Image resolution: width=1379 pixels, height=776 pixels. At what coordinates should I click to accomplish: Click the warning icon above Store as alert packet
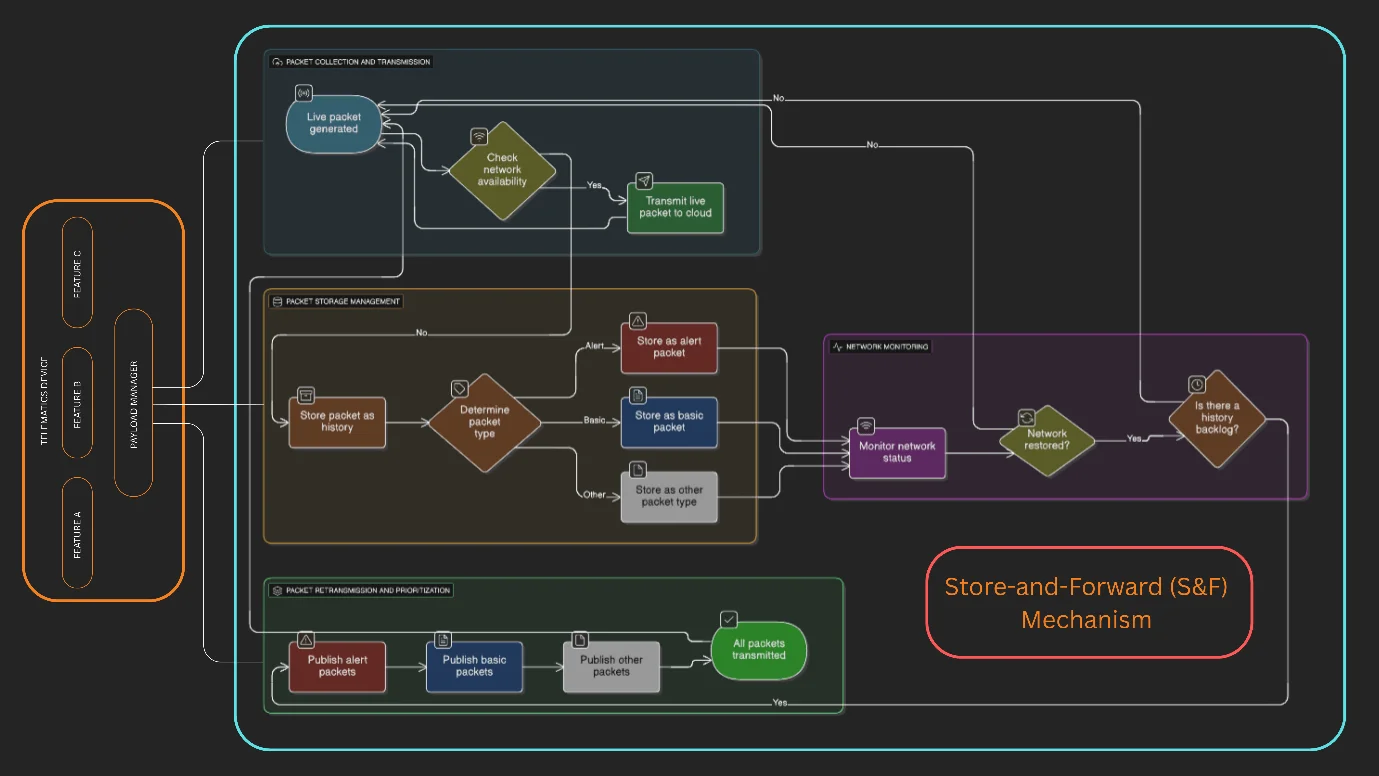click(x=637, y=321)
